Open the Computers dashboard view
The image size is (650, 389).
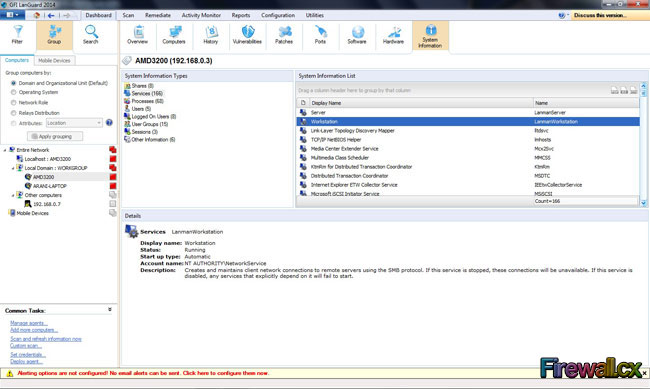click(174, 35)
